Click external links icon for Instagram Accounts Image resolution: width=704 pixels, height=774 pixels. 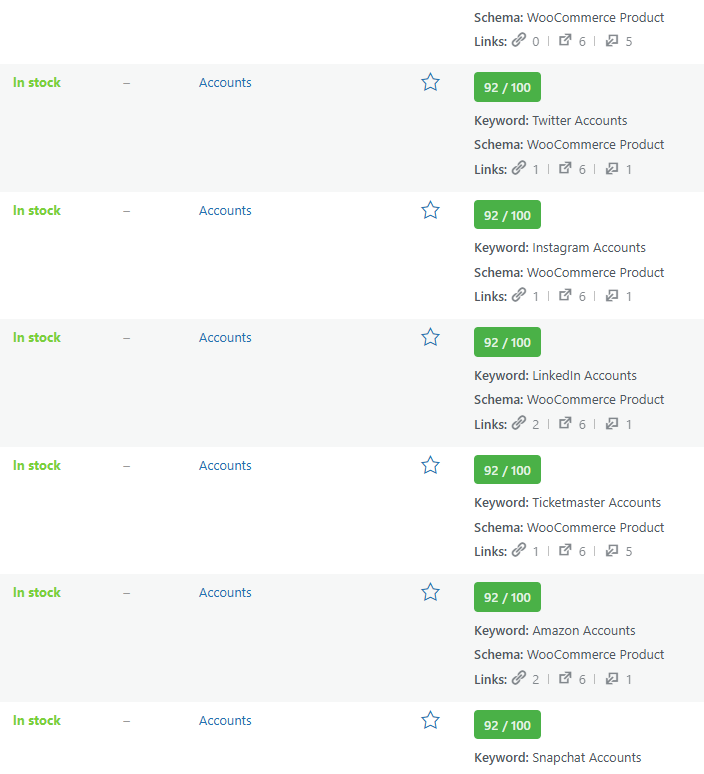pyautogui.click(x=565, y=296)
